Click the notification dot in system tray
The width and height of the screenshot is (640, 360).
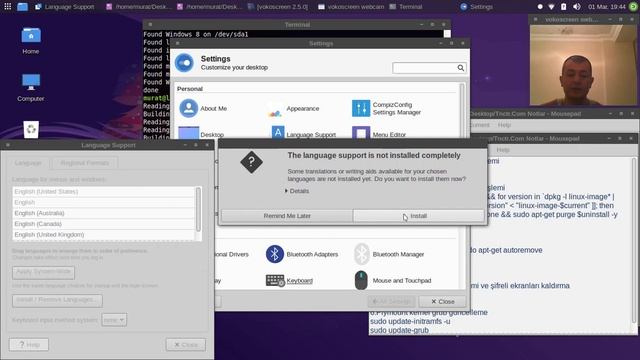(x=540, y=7)
